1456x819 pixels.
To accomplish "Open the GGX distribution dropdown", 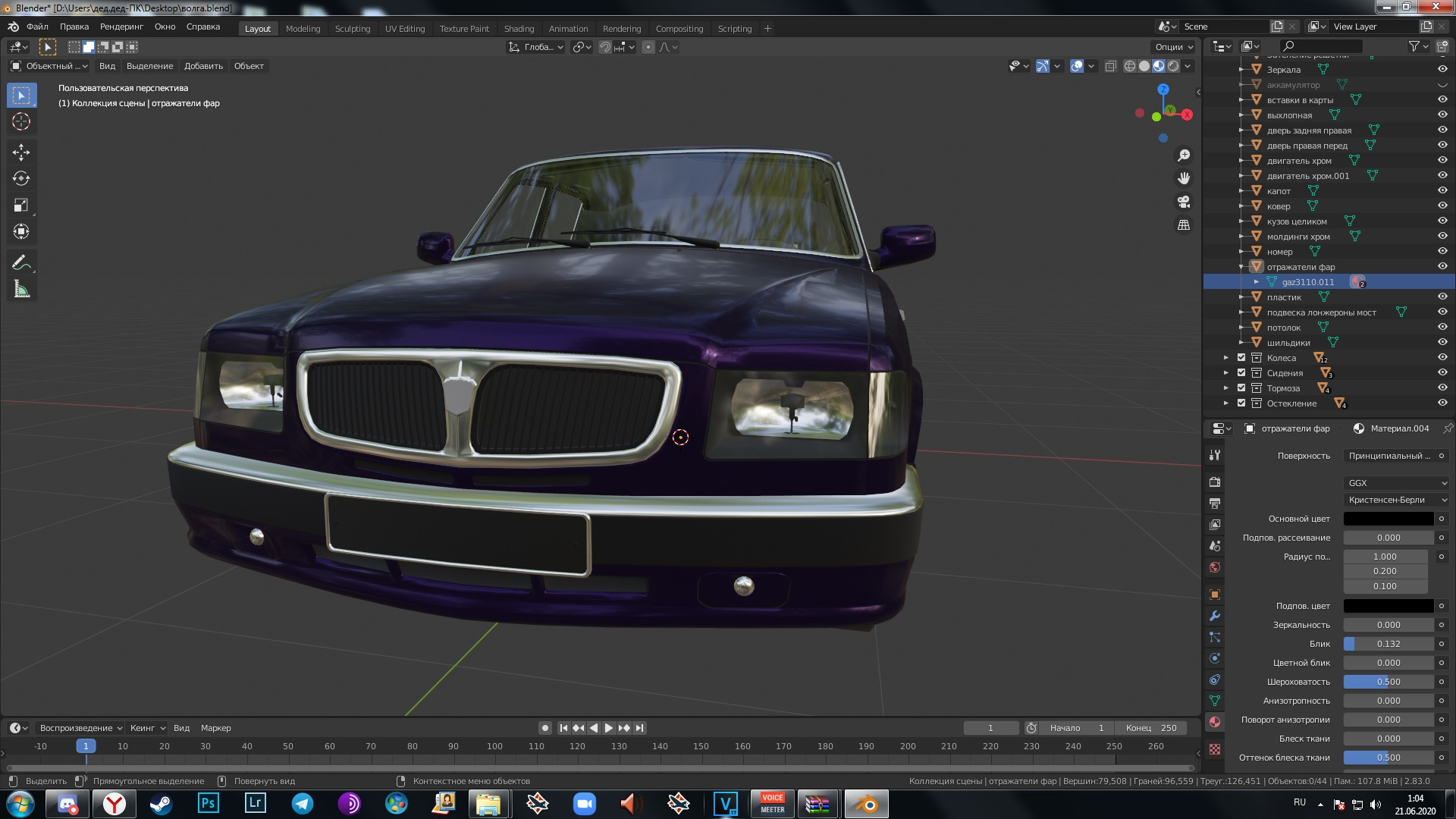I will (x=1396, y=483).
